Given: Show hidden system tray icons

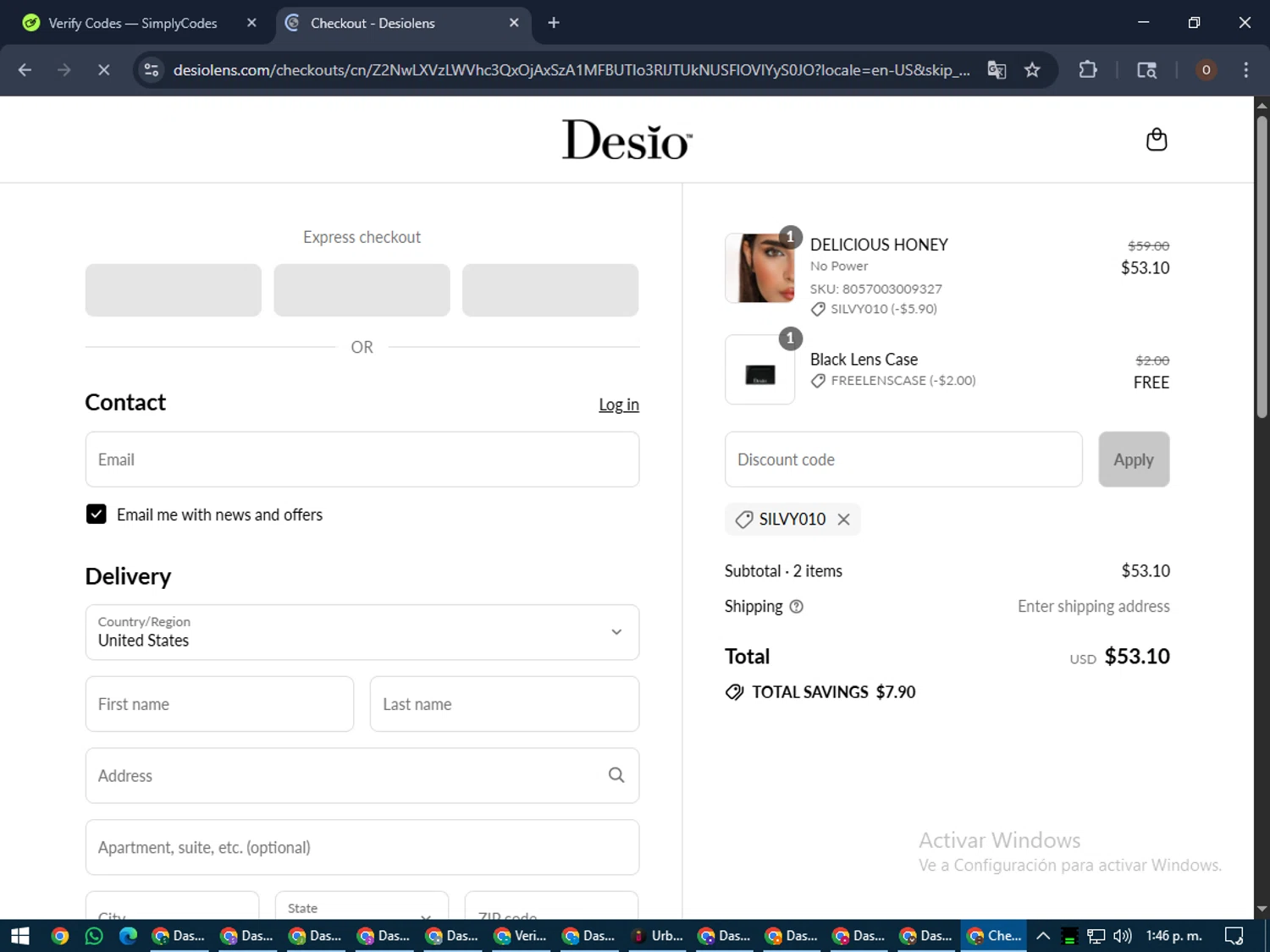Looking at the screenshot, I should (1043, 936).
